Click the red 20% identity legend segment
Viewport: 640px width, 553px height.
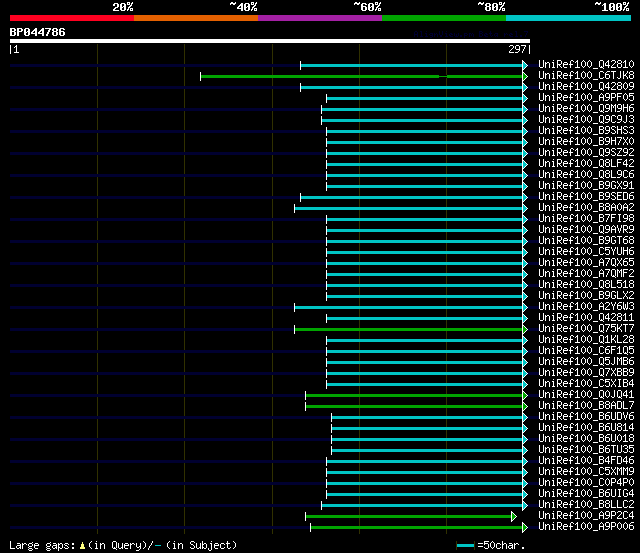(72, 18)
